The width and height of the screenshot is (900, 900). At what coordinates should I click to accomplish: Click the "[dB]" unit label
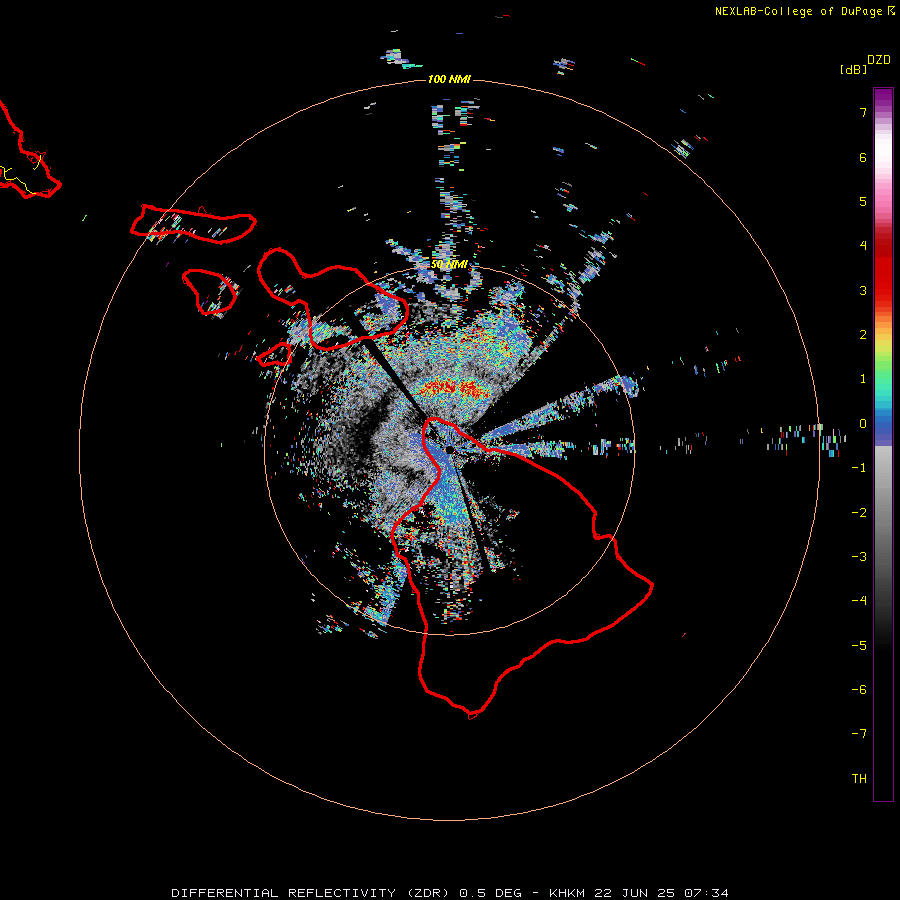[853, 69]
